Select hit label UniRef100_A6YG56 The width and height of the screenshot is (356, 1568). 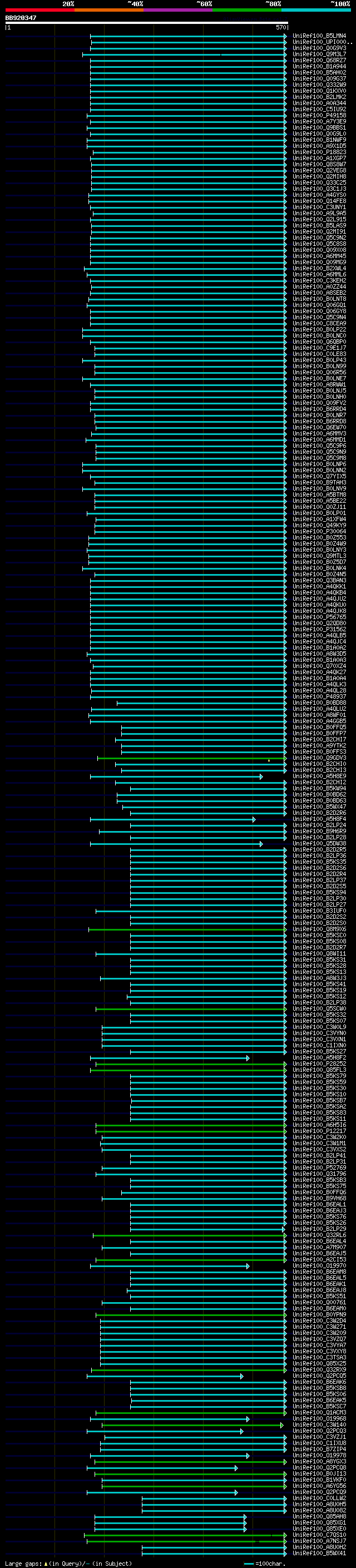pos(319,1486)
